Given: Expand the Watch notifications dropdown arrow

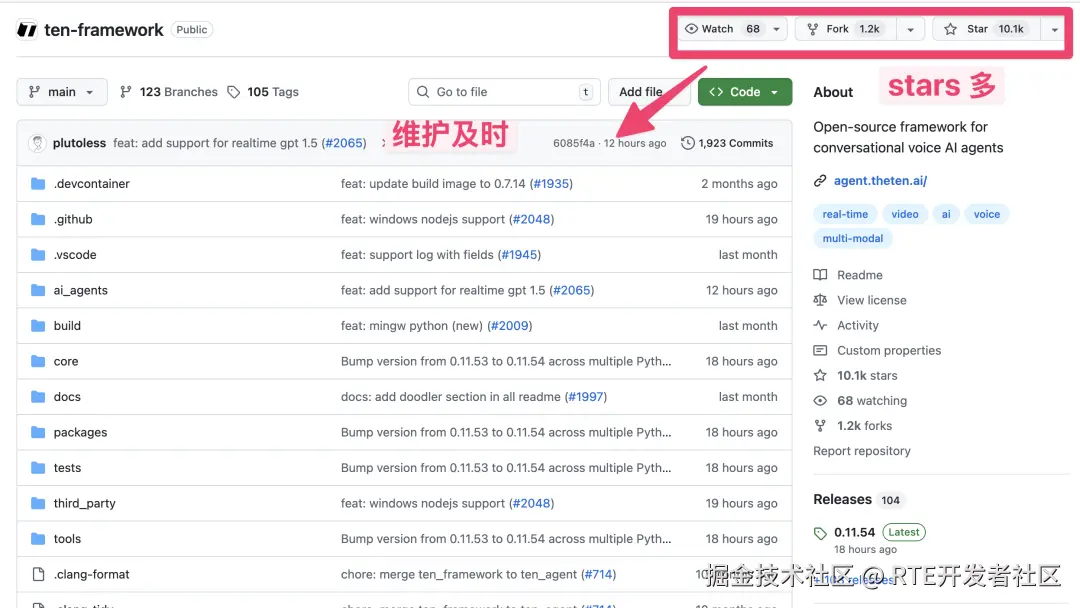Looking at the screenshot, I should tap(776, 29).
